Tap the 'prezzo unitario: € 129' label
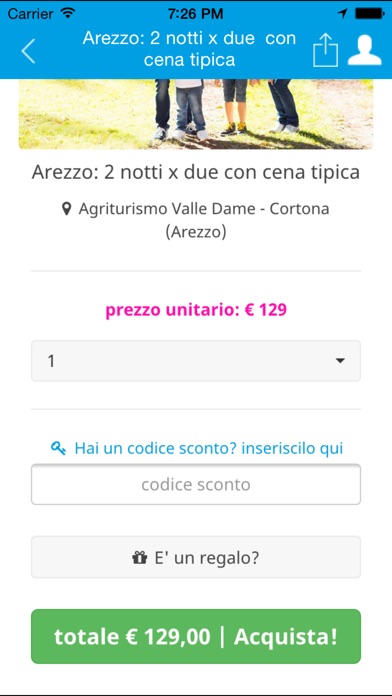This screenshot has height=696, width=392. [196, 310]
